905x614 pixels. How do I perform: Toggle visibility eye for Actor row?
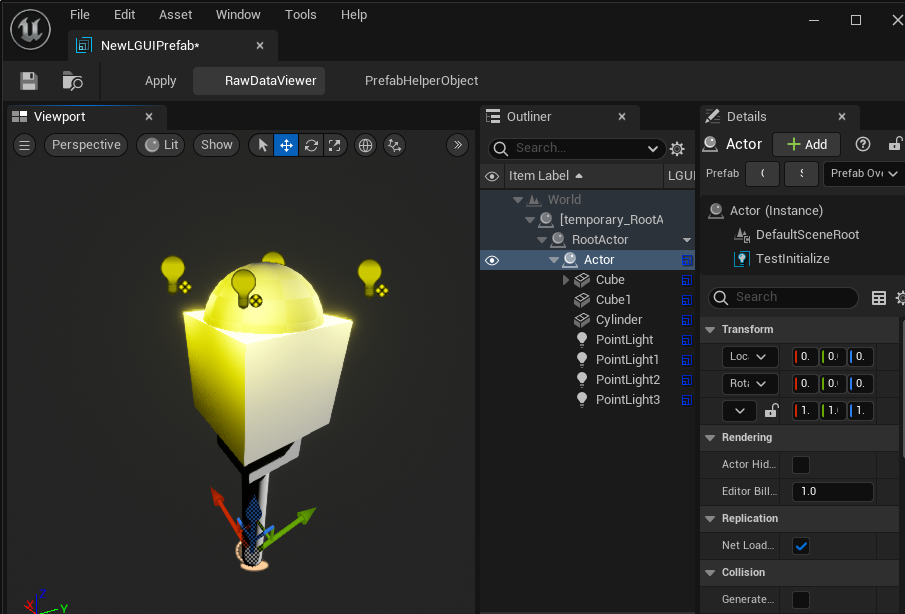tap(491, 260)
